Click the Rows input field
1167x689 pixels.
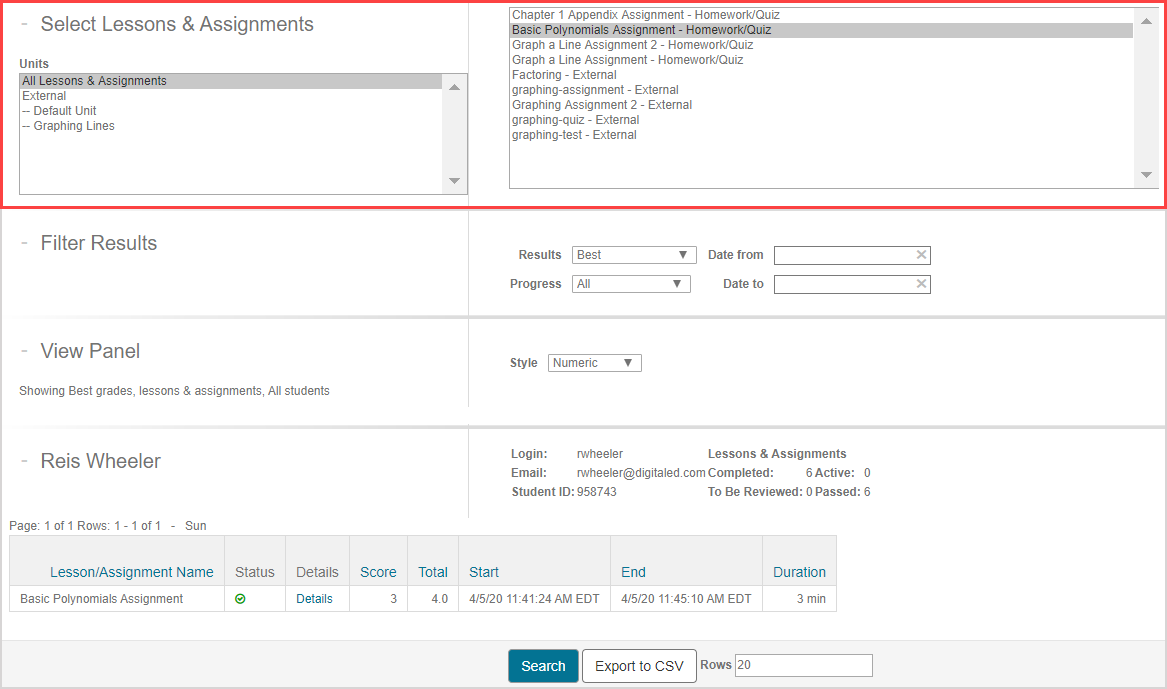803,665
